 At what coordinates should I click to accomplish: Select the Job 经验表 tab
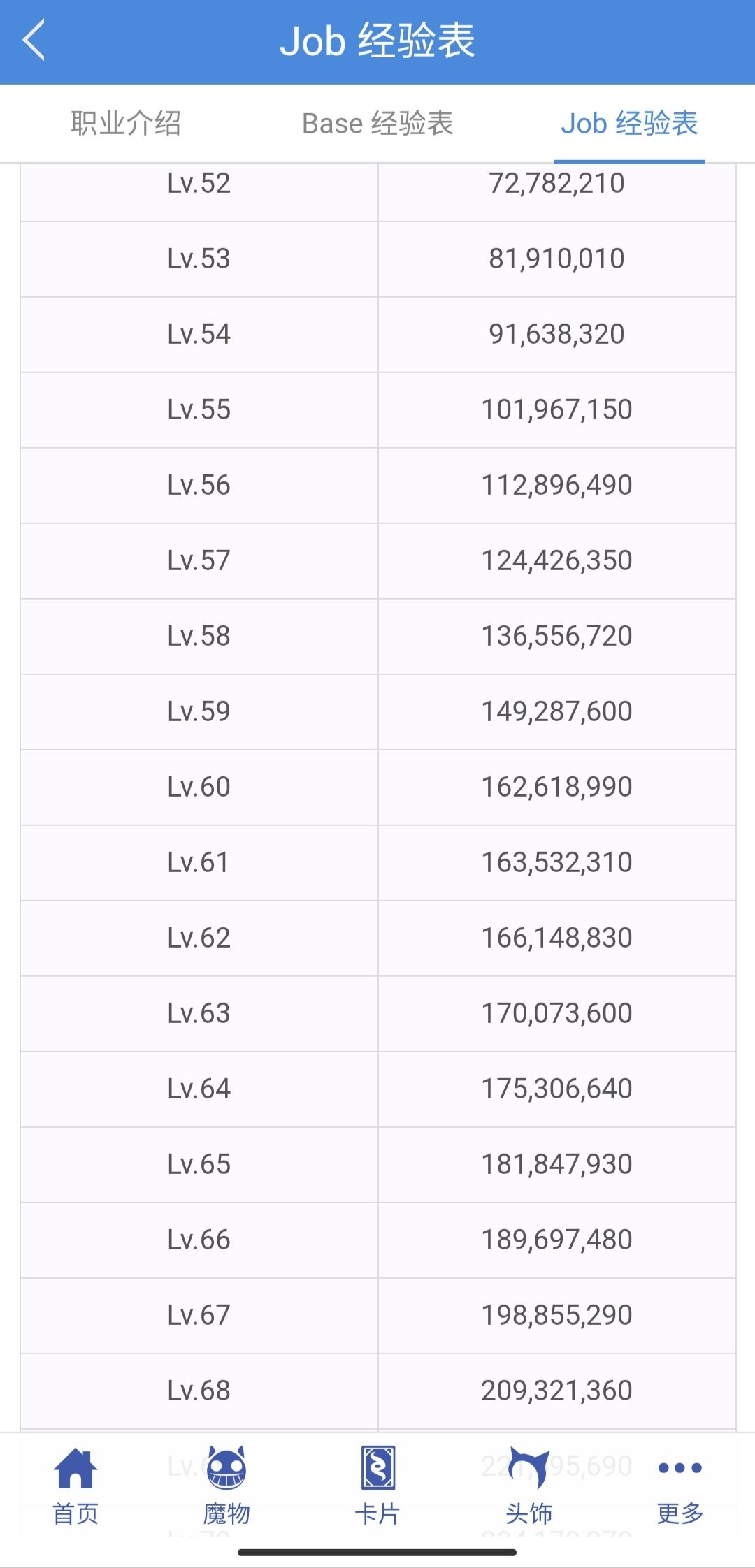click(x=629, y=124)
